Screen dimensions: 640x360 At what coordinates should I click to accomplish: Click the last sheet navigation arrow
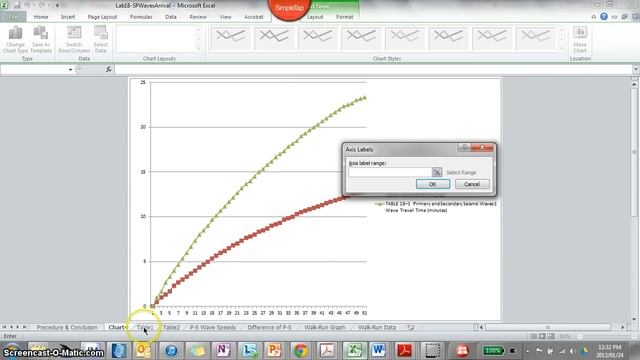point(24,327)
